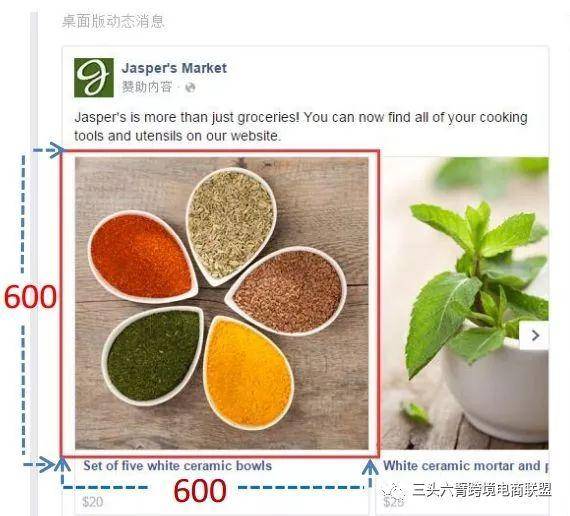Click the WeChat watermark logo icon
The image size is (570, 516).
pyautogui.click(x=394, y=491)
